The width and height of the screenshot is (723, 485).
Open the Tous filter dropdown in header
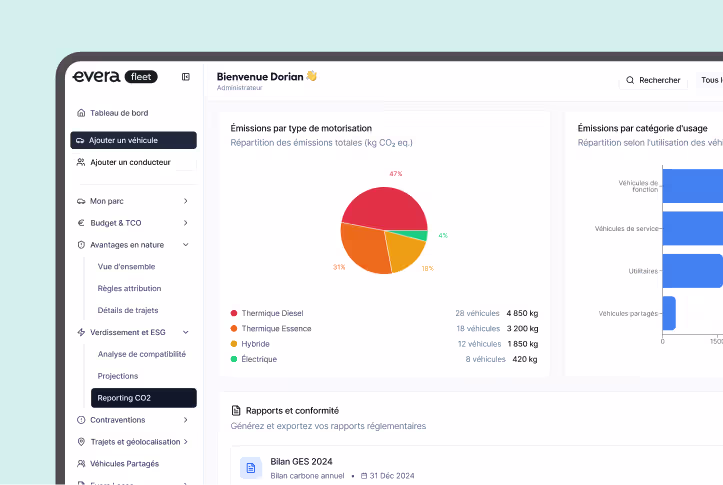pyautogui.click(x=711, y=80)
